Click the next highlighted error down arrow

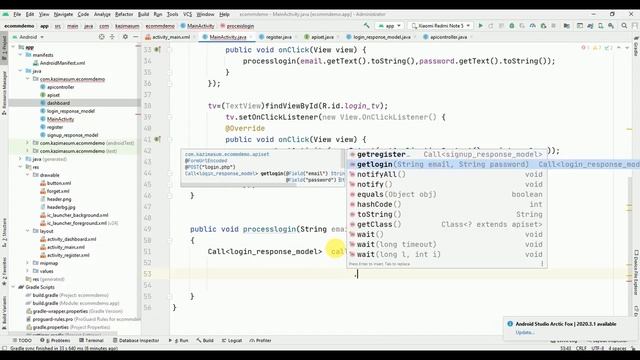(x=627, y=48)
